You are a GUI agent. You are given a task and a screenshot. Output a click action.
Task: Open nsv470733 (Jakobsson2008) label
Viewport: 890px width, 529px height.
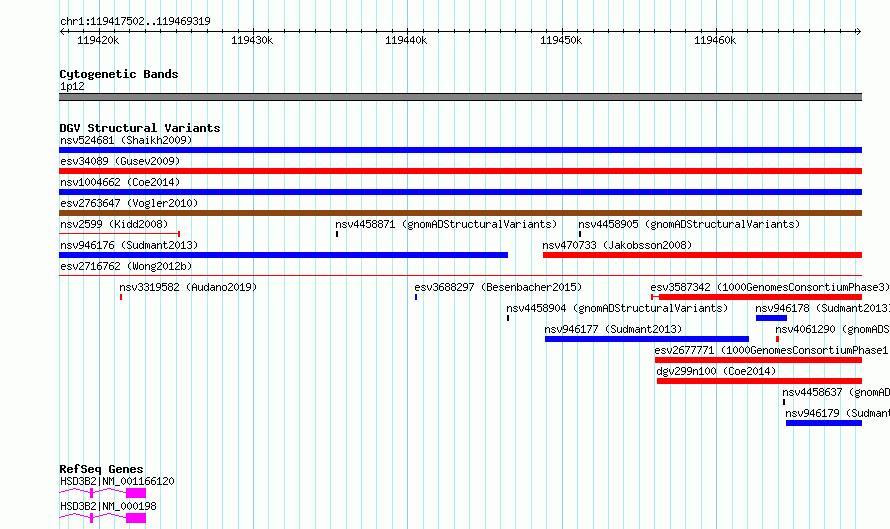(x=617, y=245)
